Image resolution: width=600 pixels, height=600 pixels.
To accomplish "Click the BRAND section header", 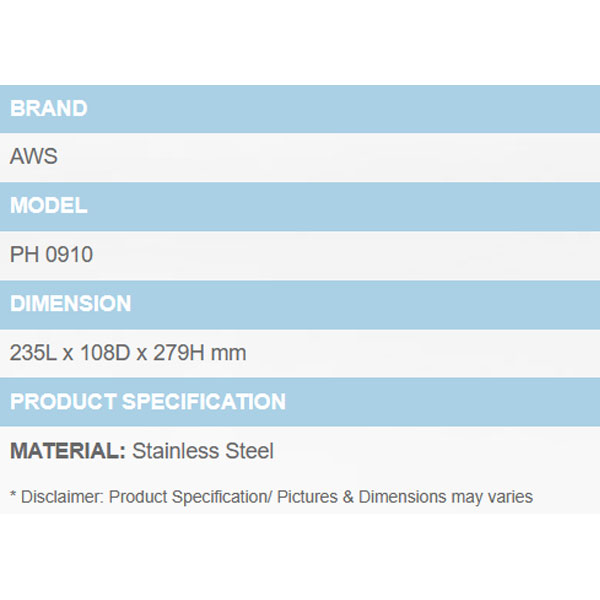I will pos(49,108).
